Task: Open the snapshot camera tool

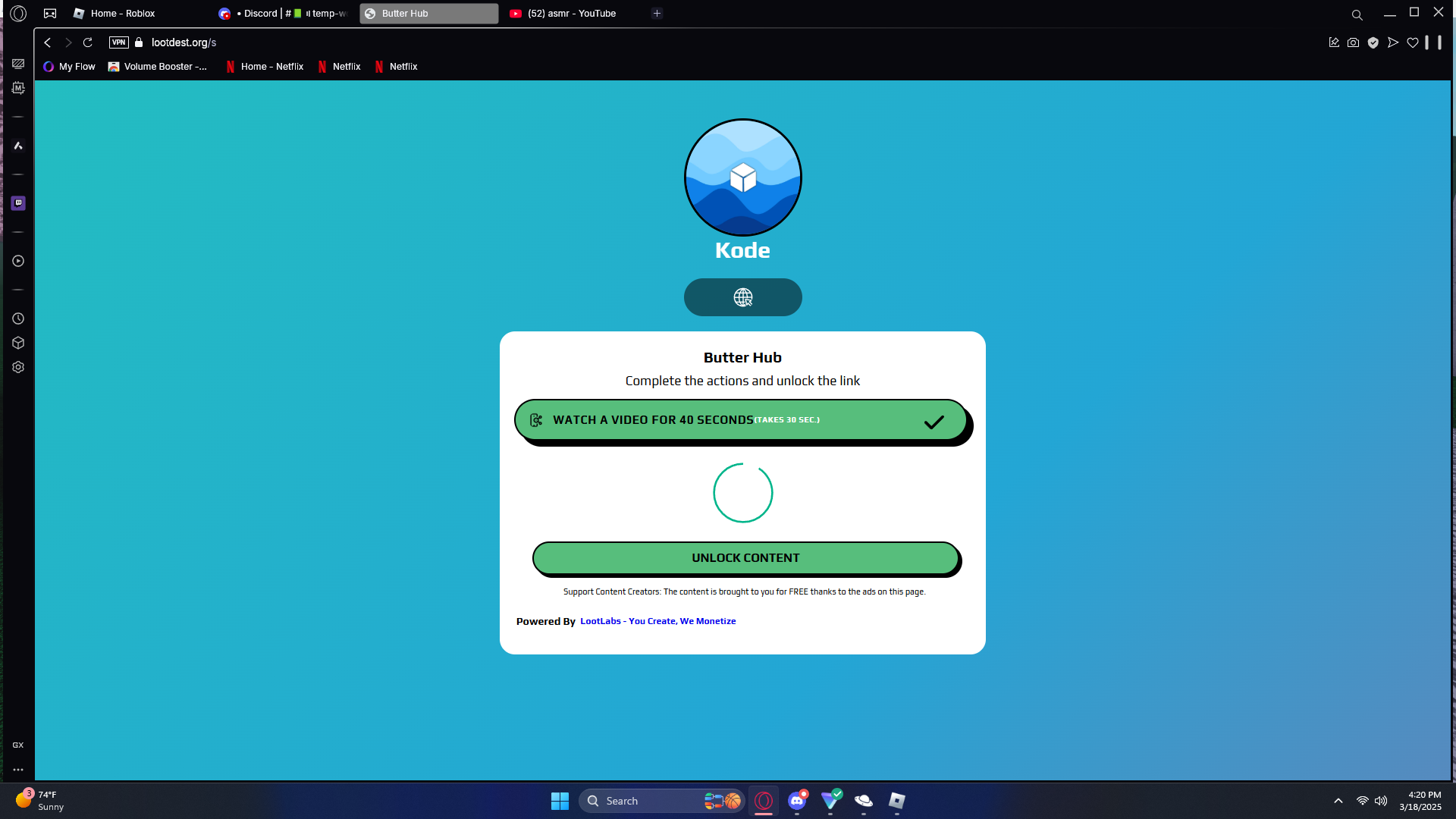Action: tap(1353, 42)
